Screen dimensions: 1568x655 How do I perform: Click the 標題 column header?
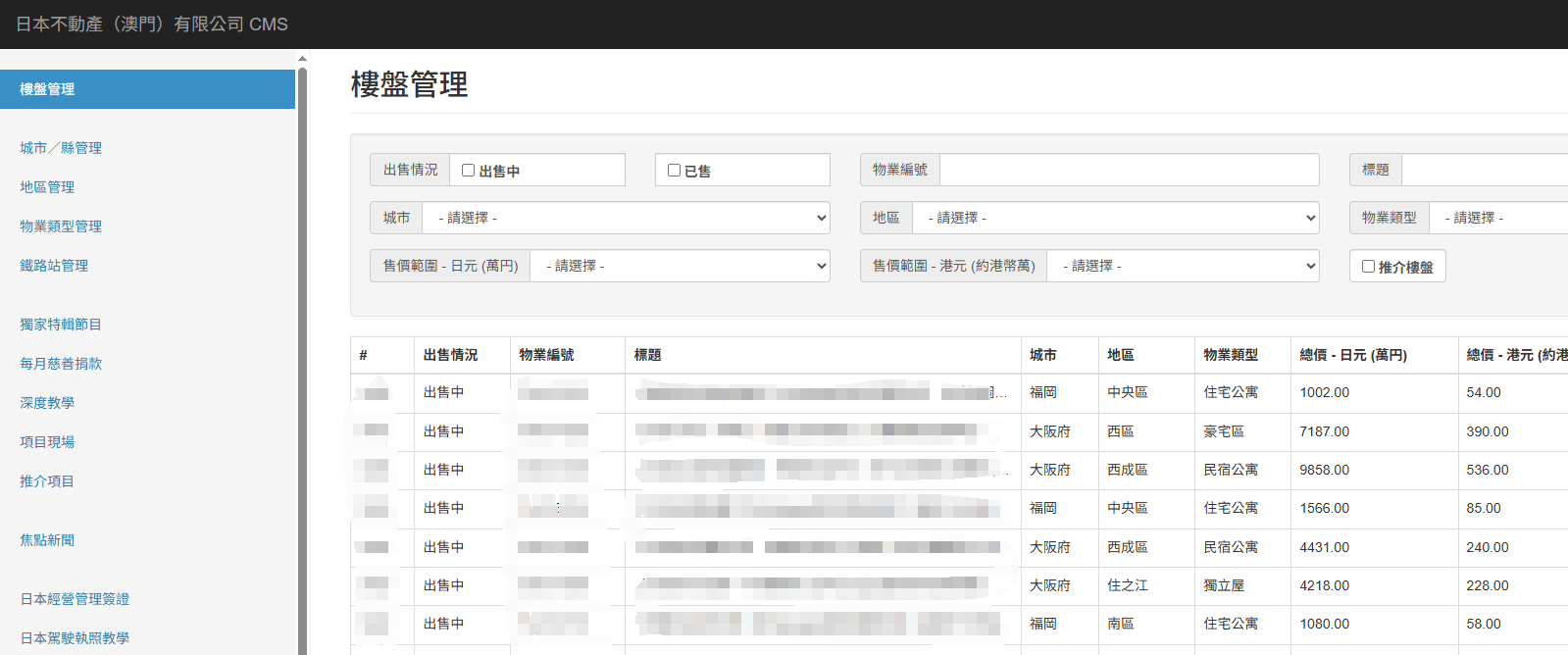[x=823, y=355]
